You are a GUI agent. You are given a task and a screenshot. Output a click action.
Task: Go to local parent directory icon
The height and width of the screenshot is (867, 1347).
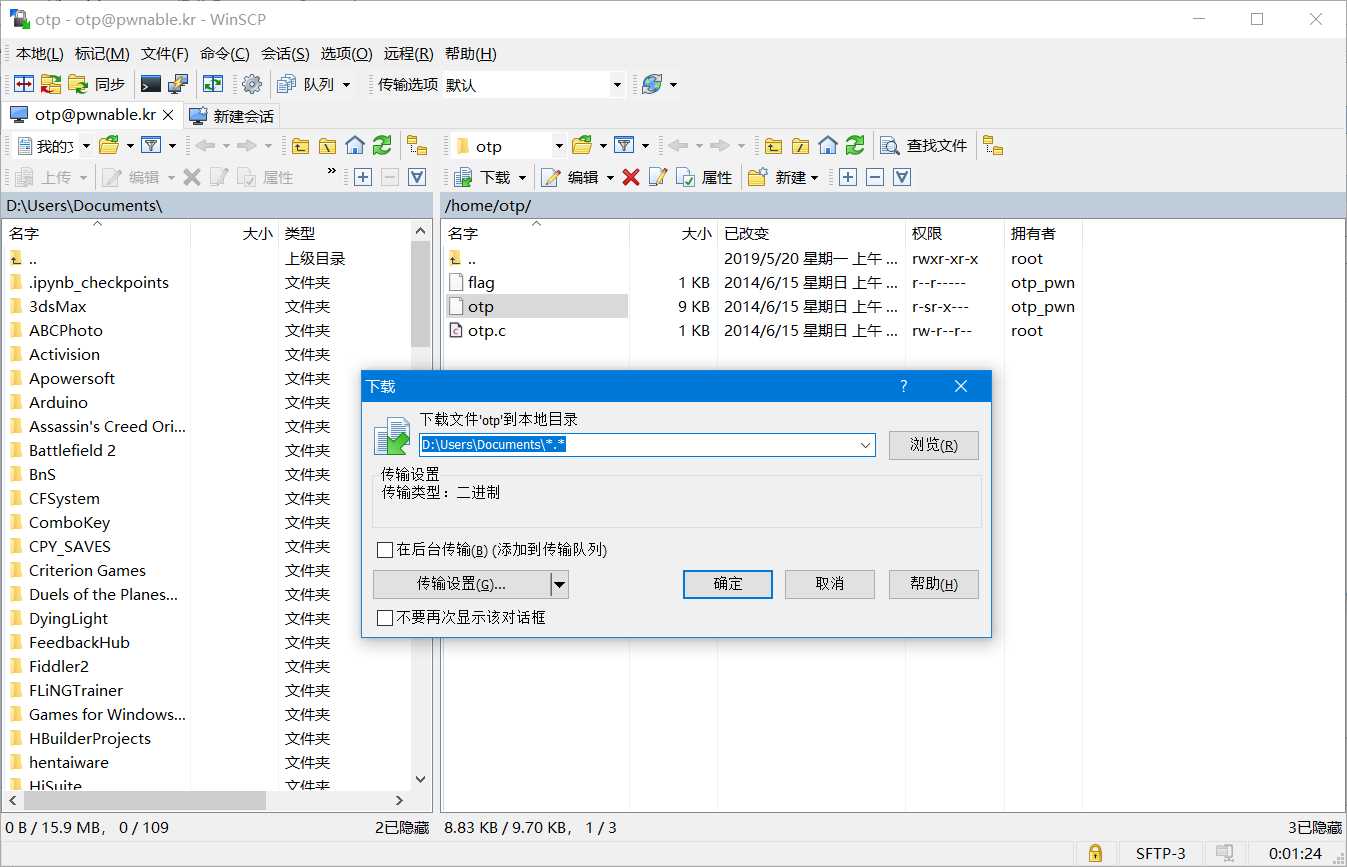click(x=300, y=146)
